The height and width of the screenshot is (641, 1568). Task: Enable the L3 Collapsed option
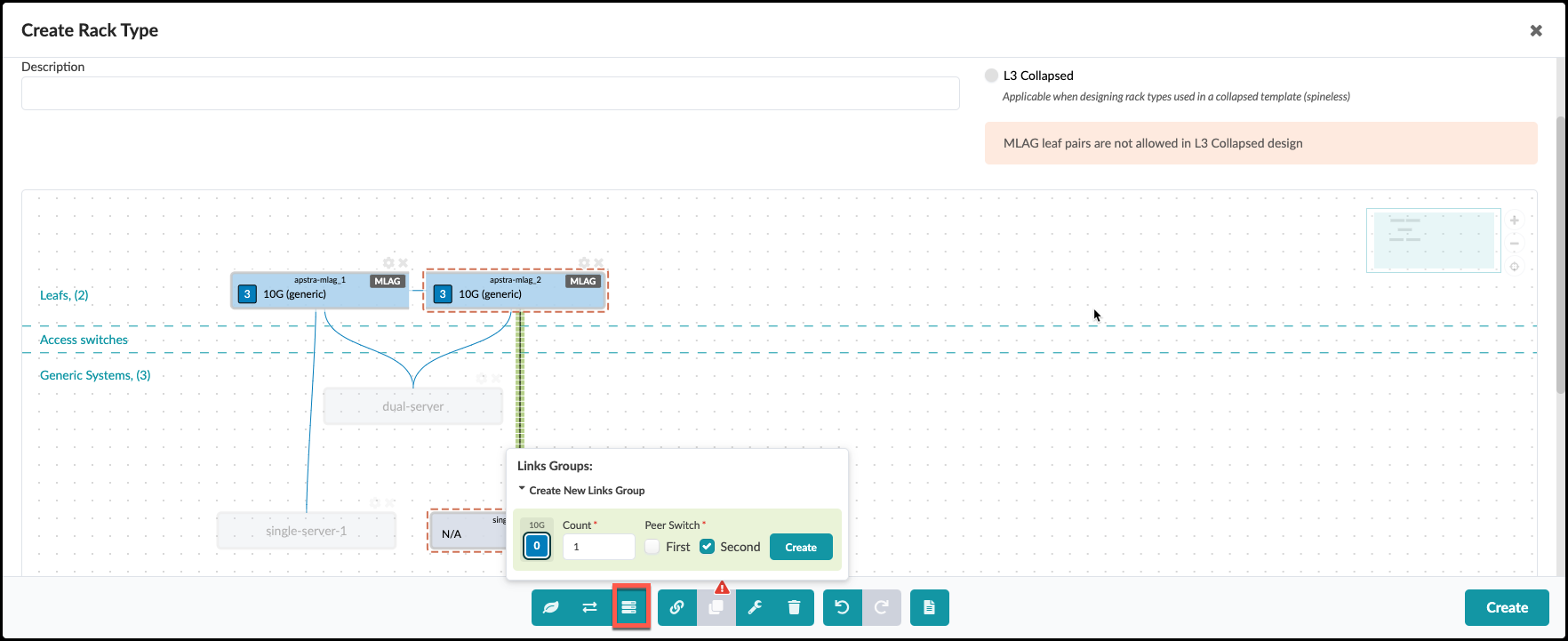(991, 76)
